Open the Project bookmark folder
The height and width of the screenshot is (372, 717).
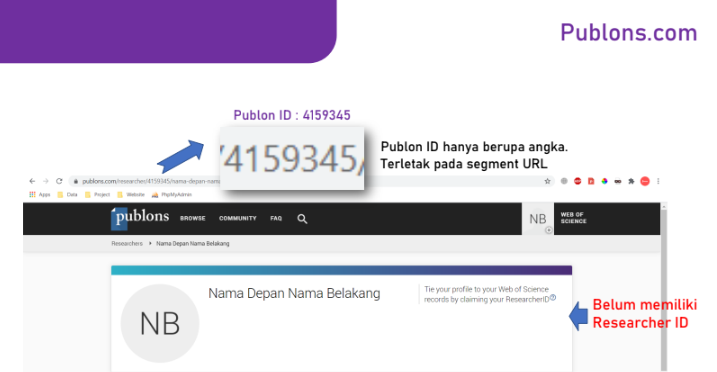[x=97, y=195]
